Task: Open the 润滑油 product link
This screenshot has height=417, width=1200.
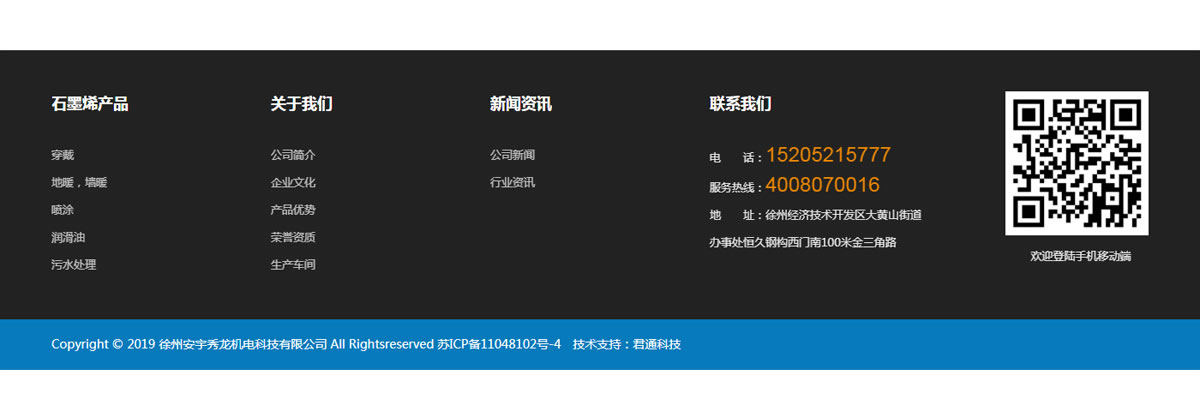Action: pos(68,238)
